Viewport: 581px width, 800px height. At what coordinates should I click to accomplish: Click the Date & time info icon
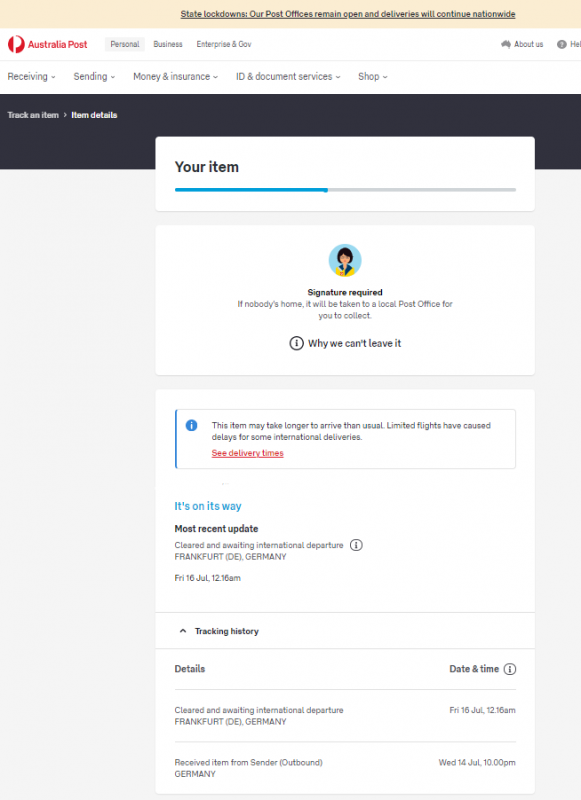pos(510,669)
